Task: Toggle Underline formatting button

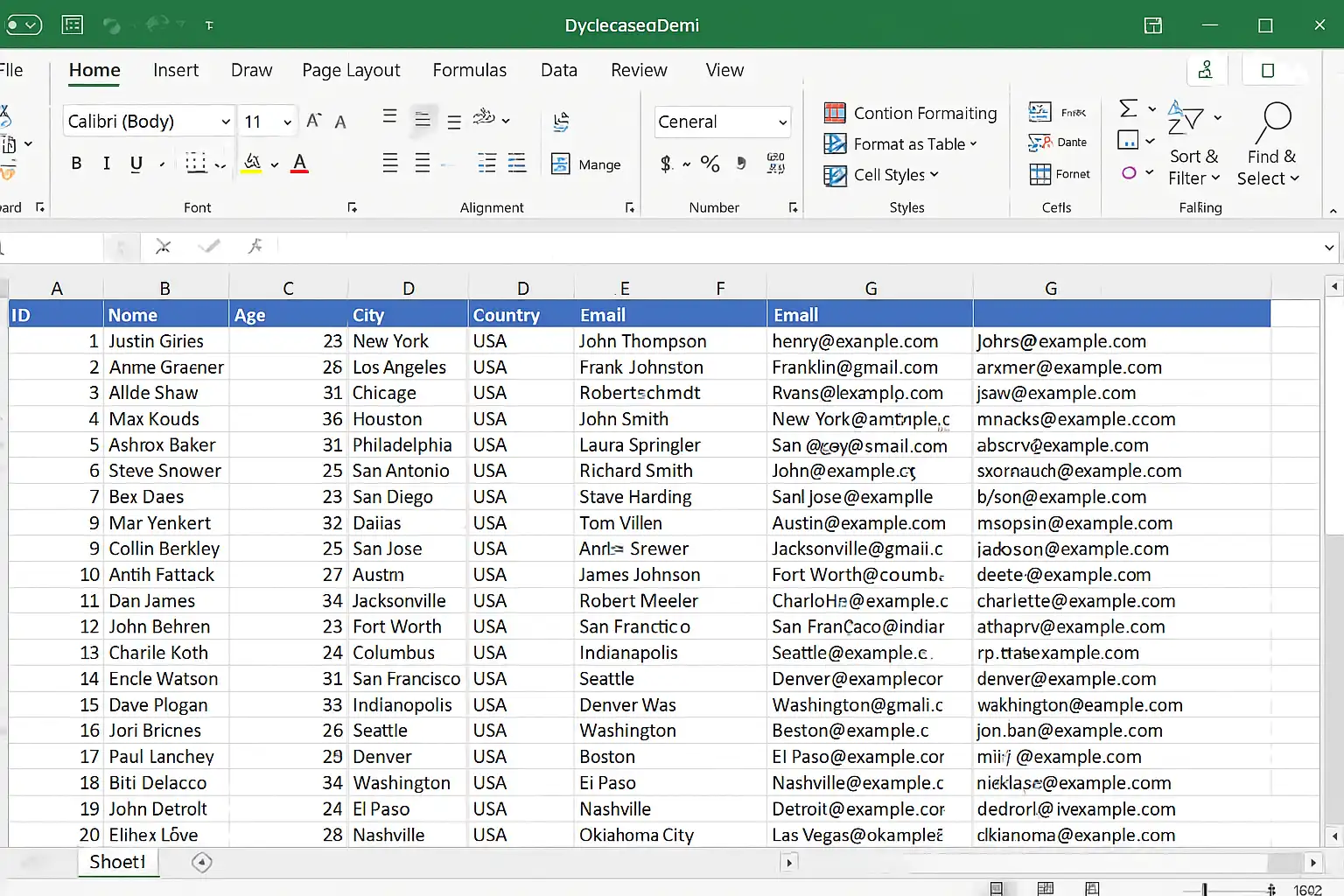Action: (x=136, y=164)
